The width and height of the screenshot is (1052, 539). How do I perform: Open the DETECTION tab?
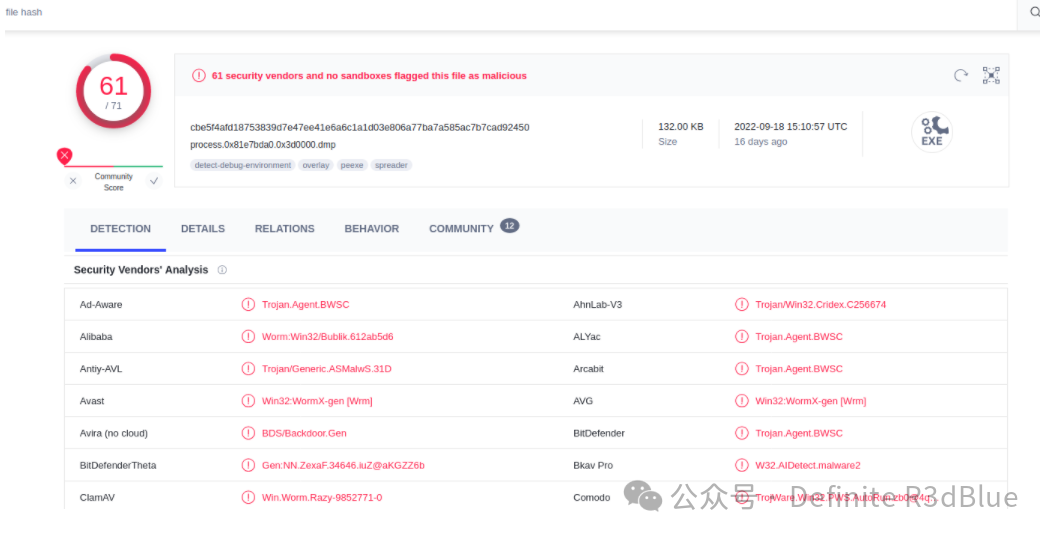[x=121, y=229]
